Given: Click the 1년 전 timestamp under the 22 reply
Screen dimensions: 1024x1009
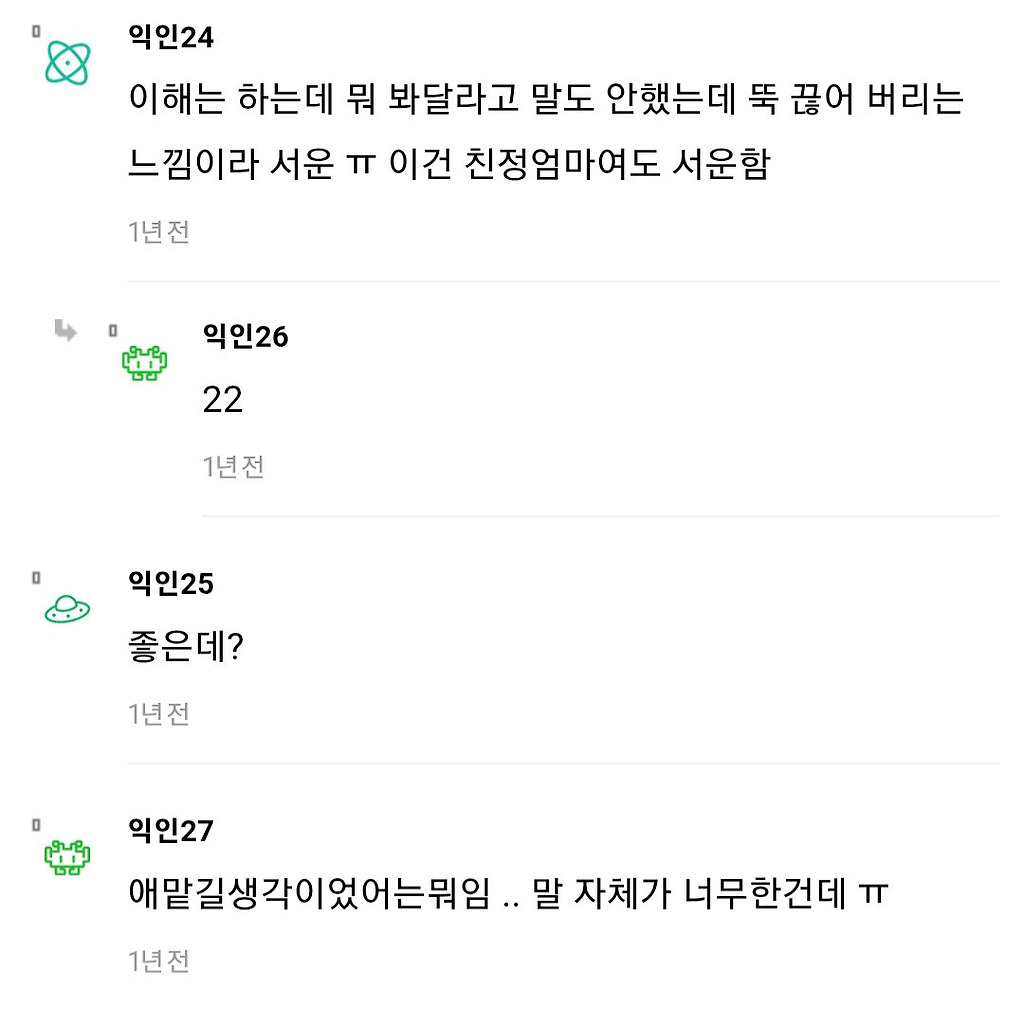Looking at the screenshot, I should [x=233, y=467].
